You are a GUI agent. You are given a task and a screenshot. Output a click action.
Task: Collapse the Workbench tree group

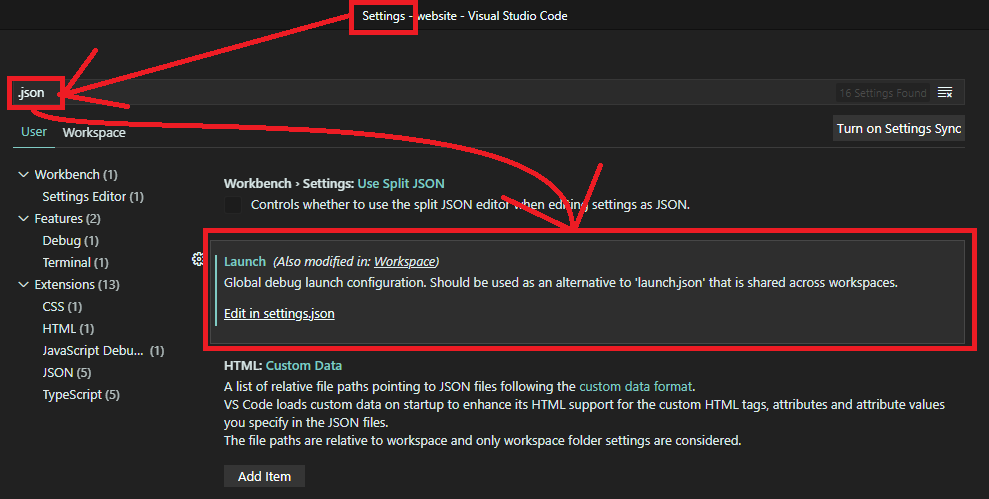23,174
